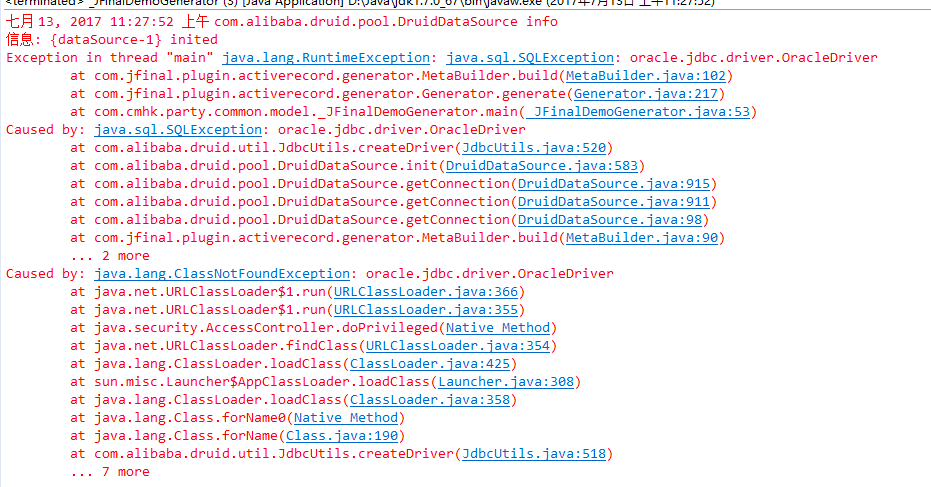The height and width of the screenshot is (487, 931).
Task: Open the java.lang.ClassNotFoundException link
Action: point(221,274)
